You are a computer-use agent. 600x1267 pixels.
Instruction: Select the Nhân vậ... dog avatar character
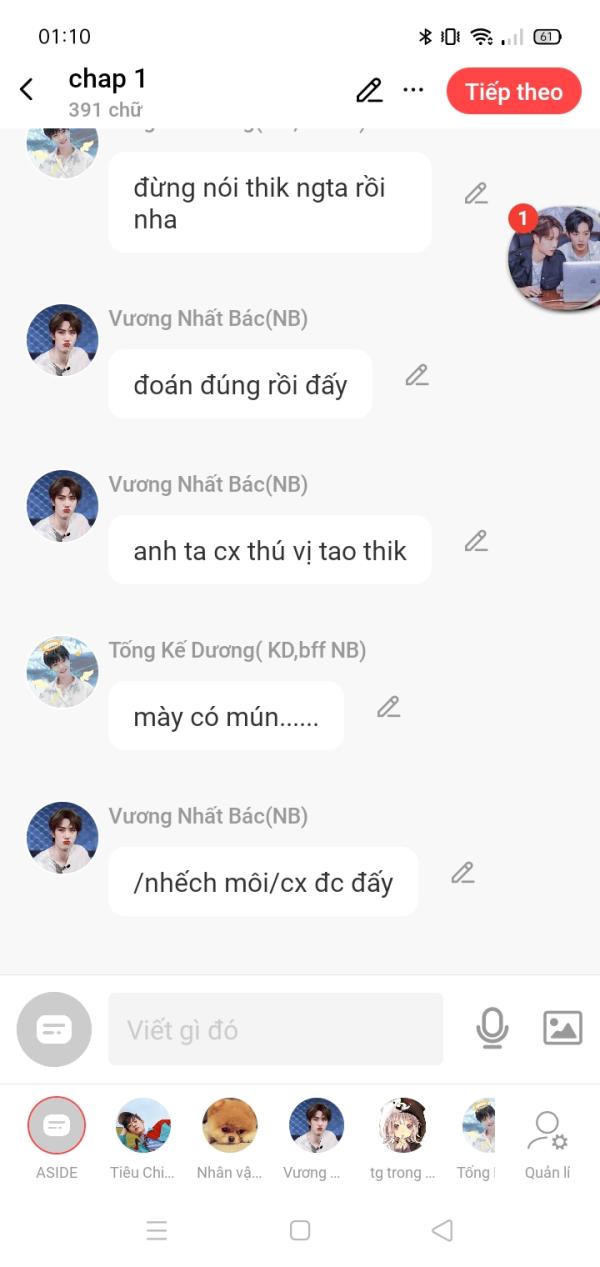point(229,1138)
